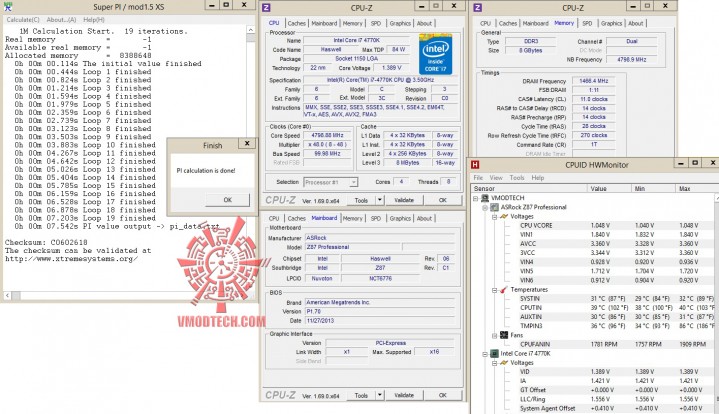This screenshot has height=414, width=719.
Task: Collapse the Temperatures group in HWMonitor
Action: [x=495, y=290]
